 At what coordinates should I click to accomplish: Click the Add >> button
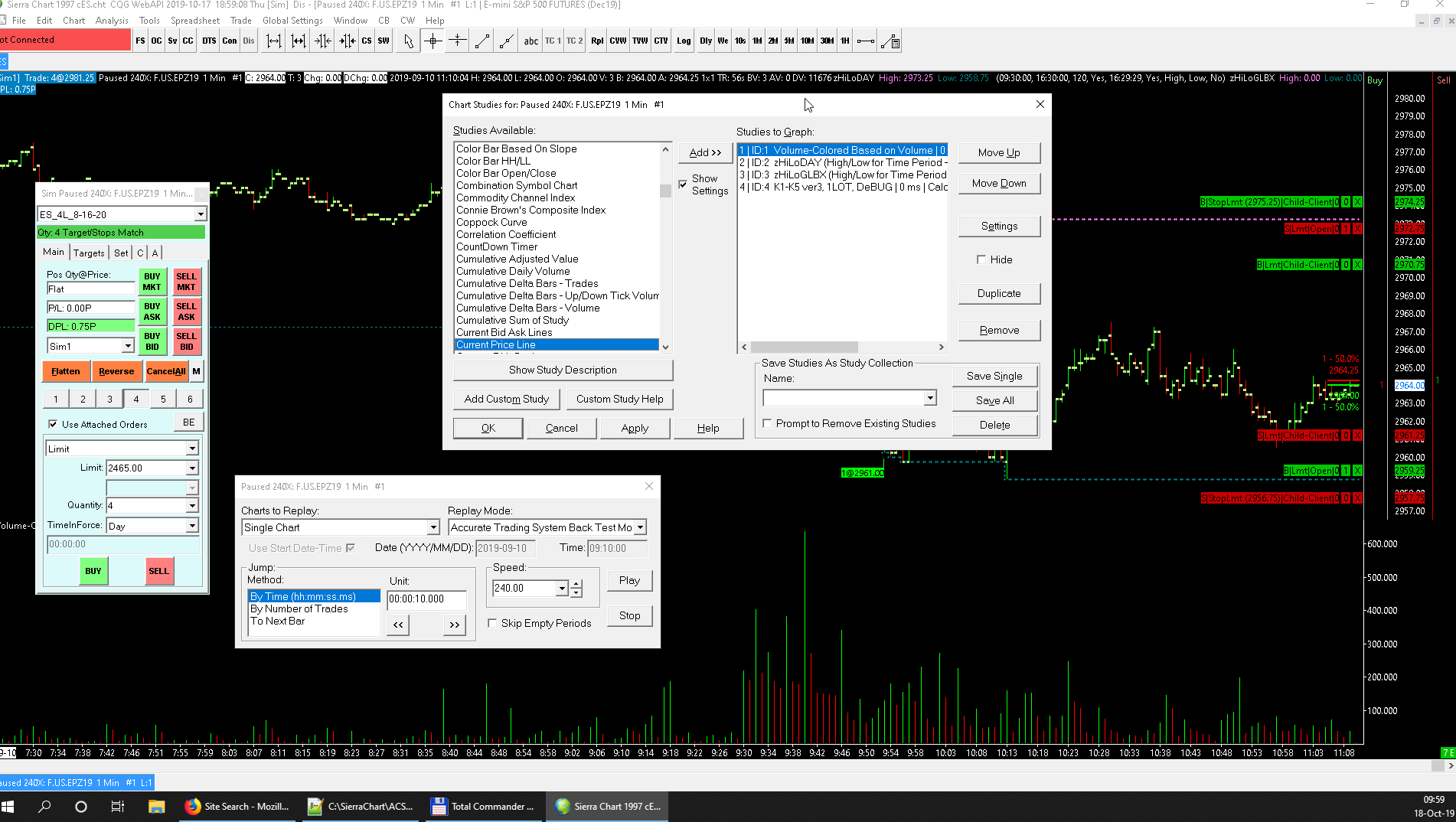click(705, 152)
